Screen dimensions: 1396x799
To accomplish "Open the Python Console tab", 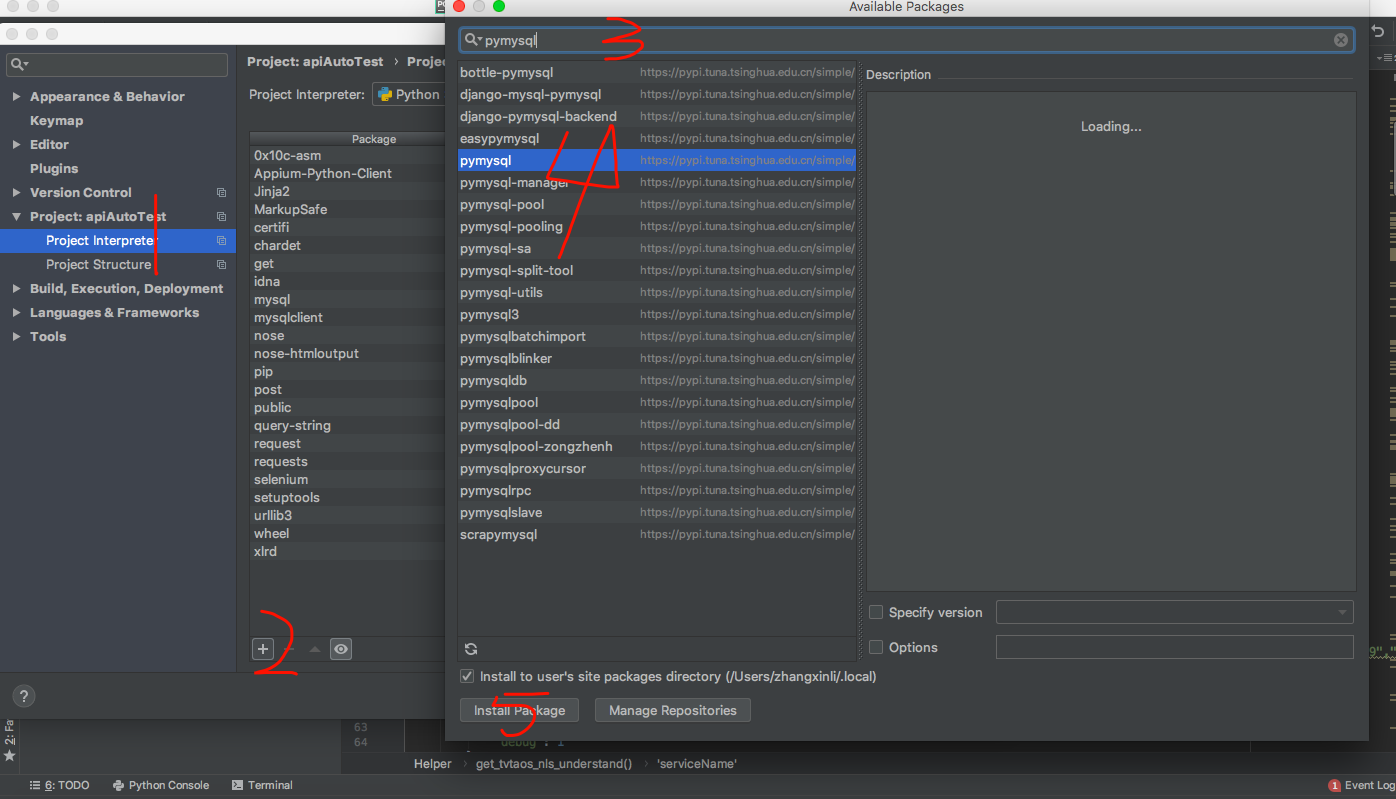I will coord(161,786).
